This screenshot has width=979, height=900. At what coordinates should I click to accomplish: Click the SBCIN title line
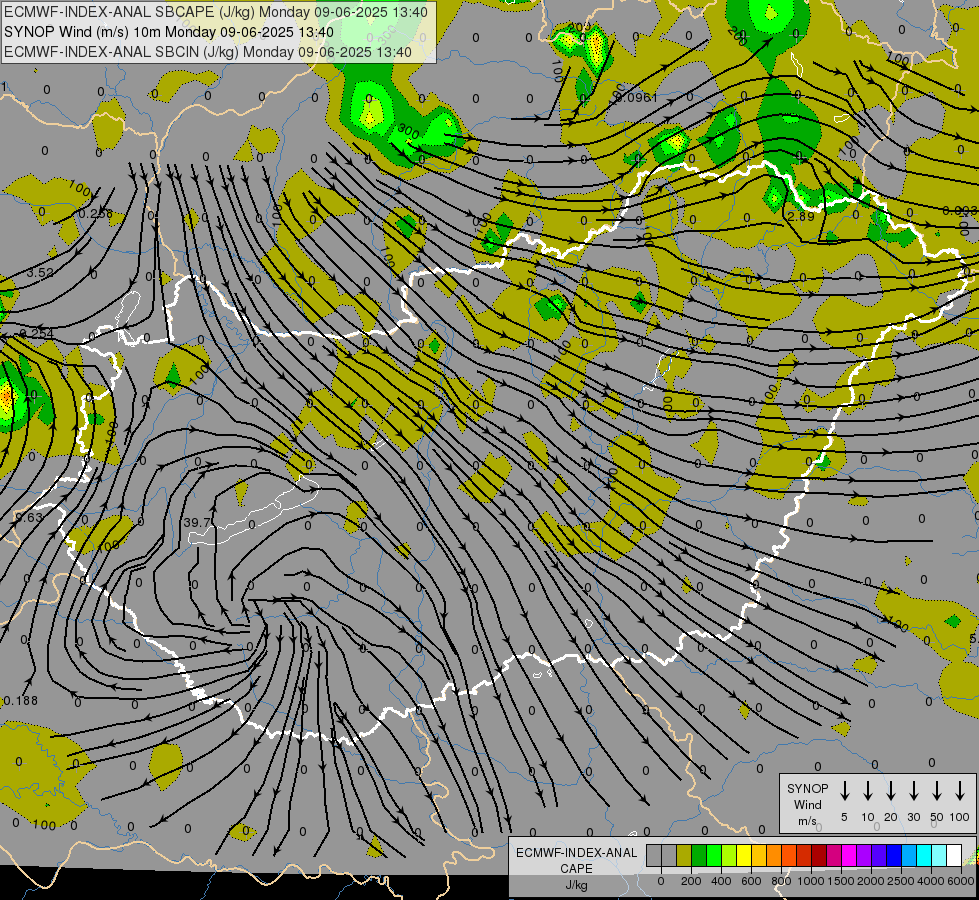(208, 52)
